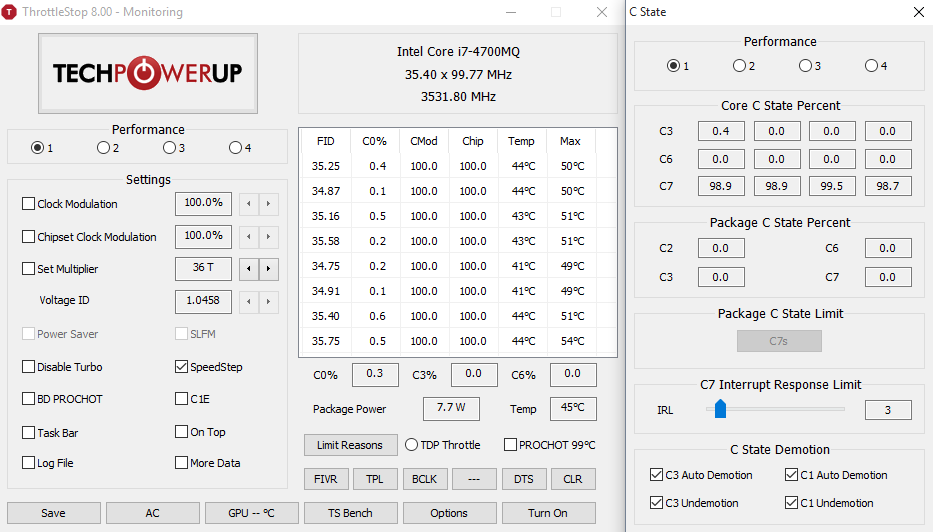Close the ThrottleStop main window
Image resolution: width=933 pixels, height=532 pixels.
pos(602,12)
